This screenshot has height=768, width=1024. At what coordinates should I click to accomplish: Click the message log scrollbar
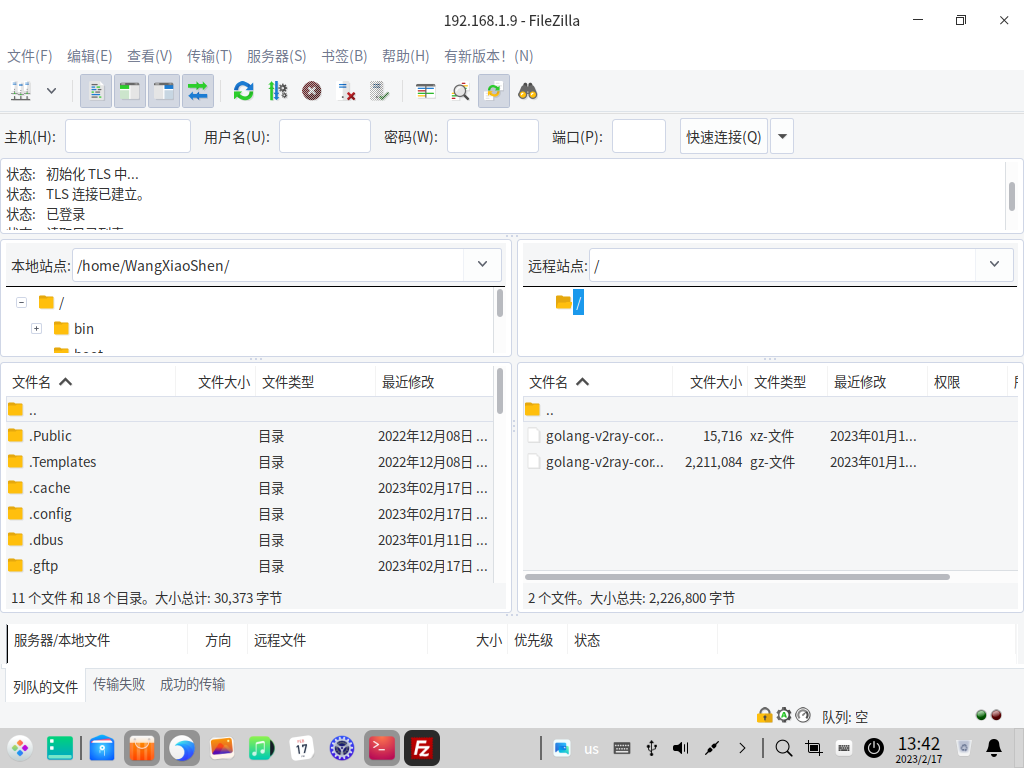(x=1012, y=195)
